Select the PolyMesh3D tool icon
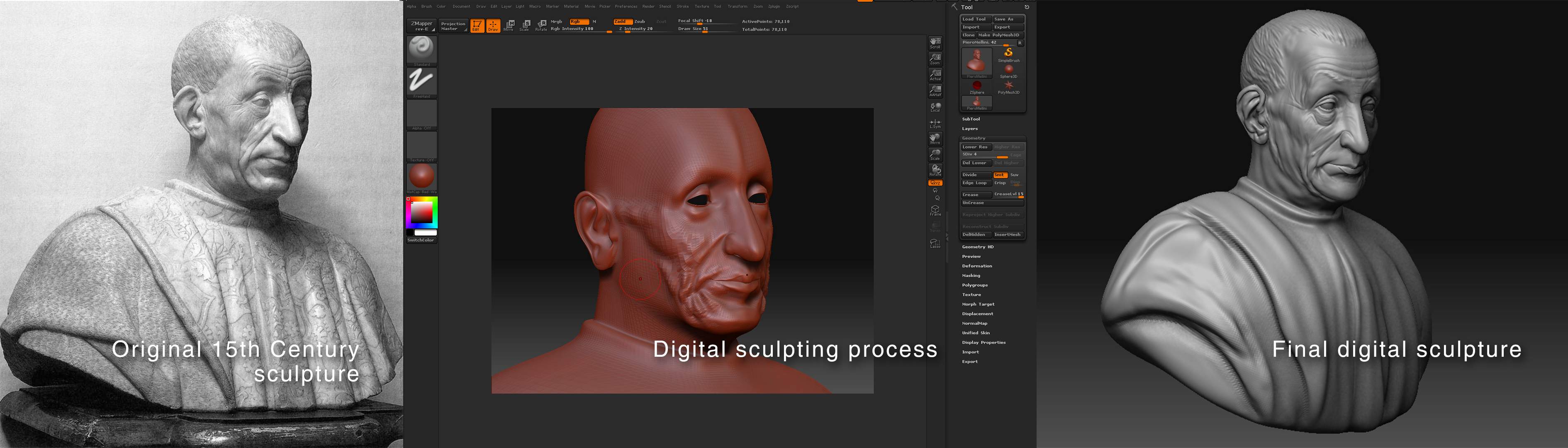This screenshot has height=448, width=1568. tap(1008, 86)
